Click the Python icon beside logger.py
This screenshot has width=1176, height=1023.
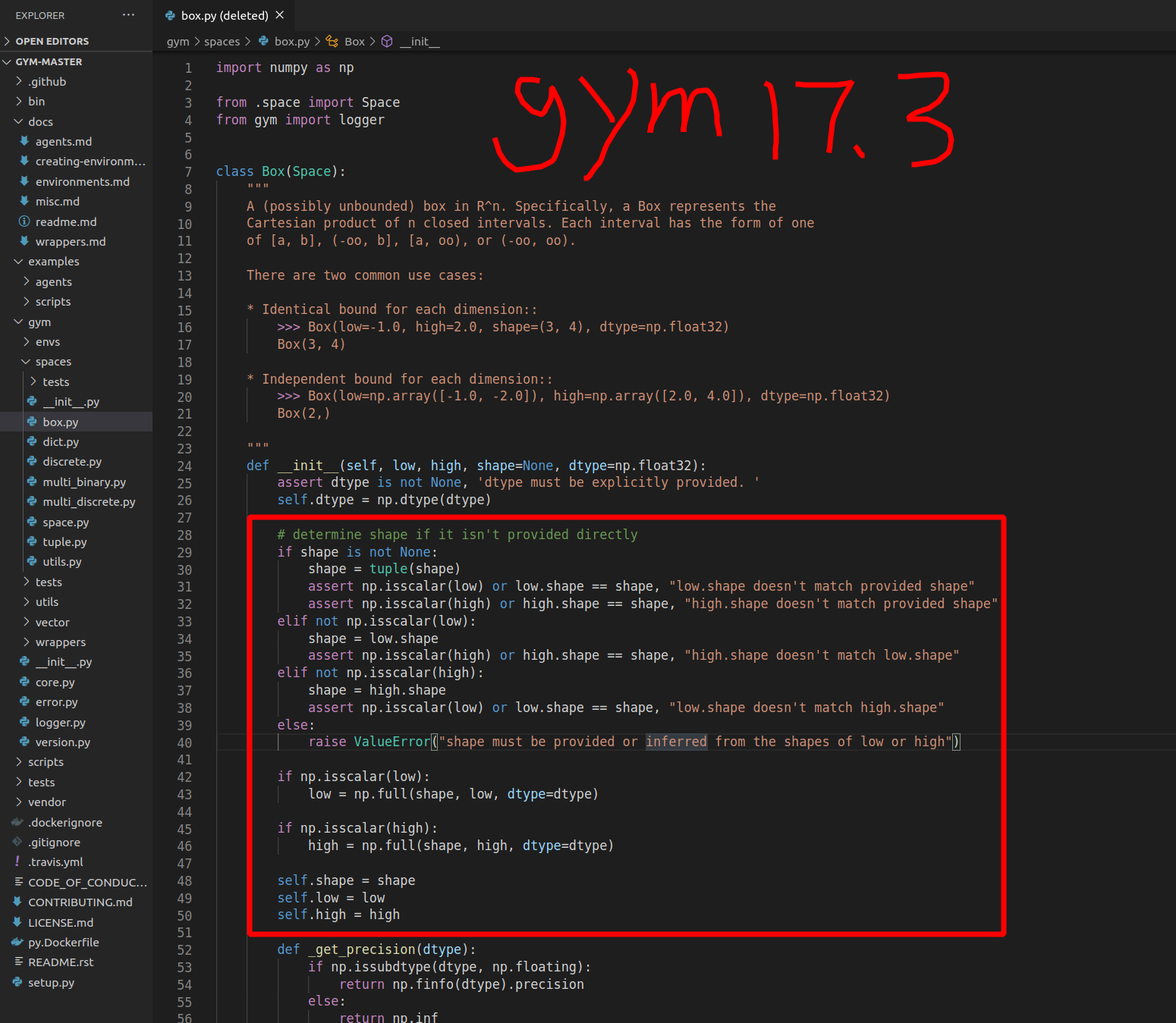[x=24, y=722]
